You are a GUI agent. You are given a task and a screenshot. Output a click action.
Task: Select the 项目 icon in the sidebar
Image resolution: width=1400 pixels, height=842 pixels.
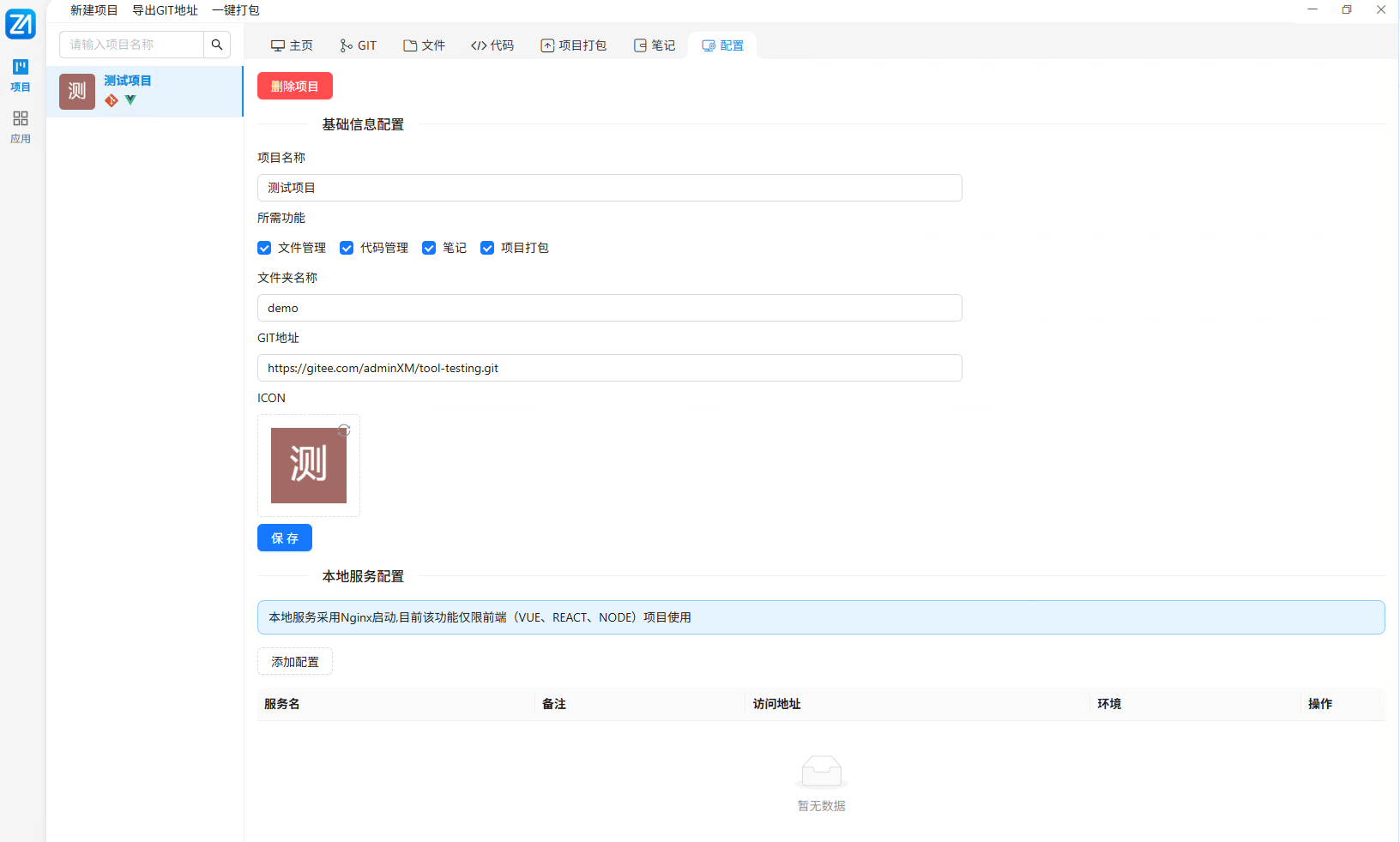21,74
